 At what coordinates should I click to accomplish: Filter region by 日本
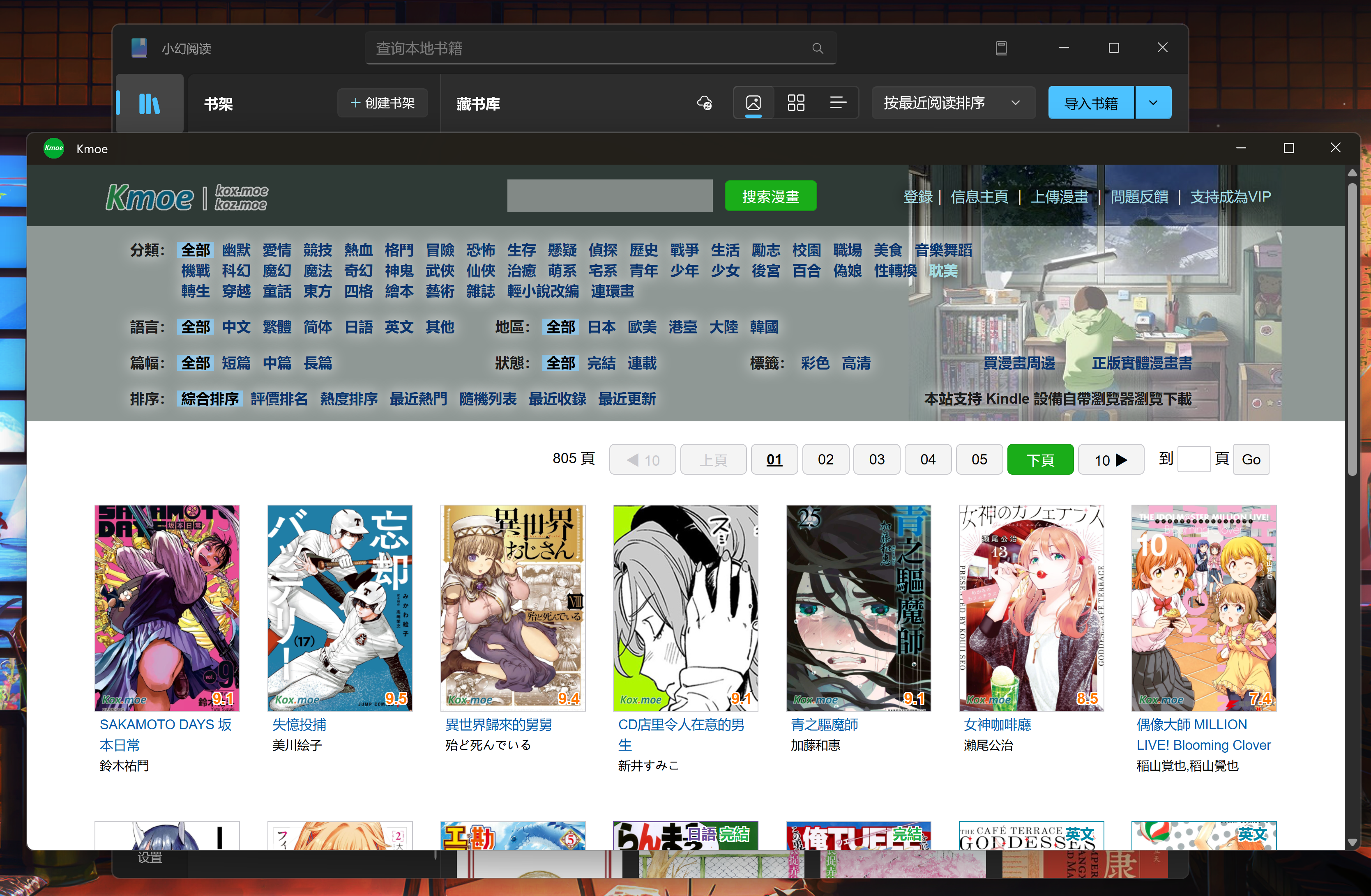click(601, 327)
